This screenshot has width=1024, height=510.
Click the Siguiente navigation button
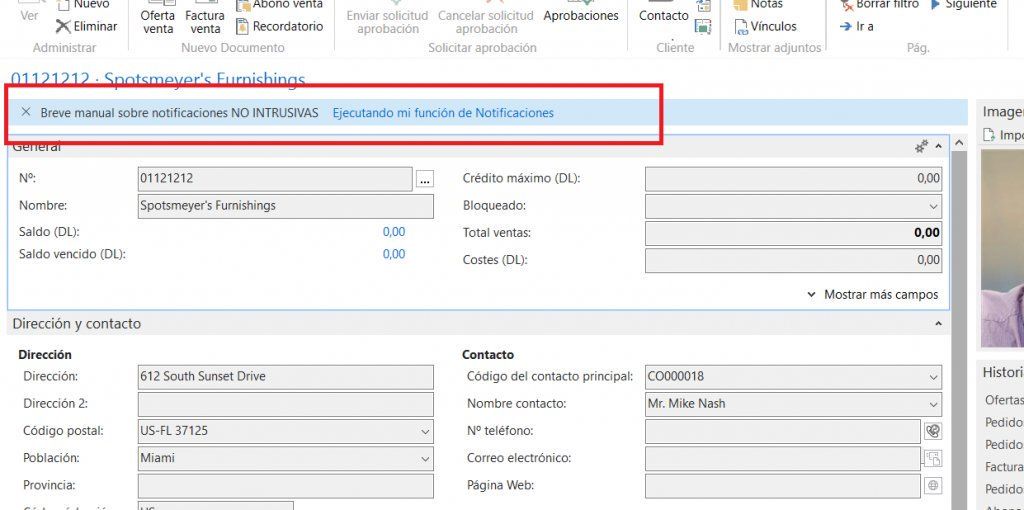pos(963,5)
